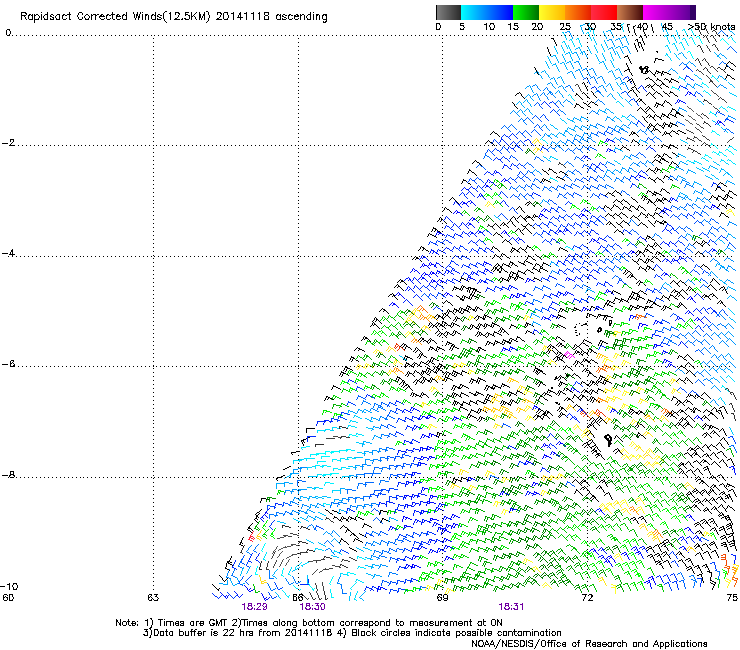The width and height of the screenshot is (740, 650).
Task: Click the '>50 knots' legend label
Action: tap(712, 27)
